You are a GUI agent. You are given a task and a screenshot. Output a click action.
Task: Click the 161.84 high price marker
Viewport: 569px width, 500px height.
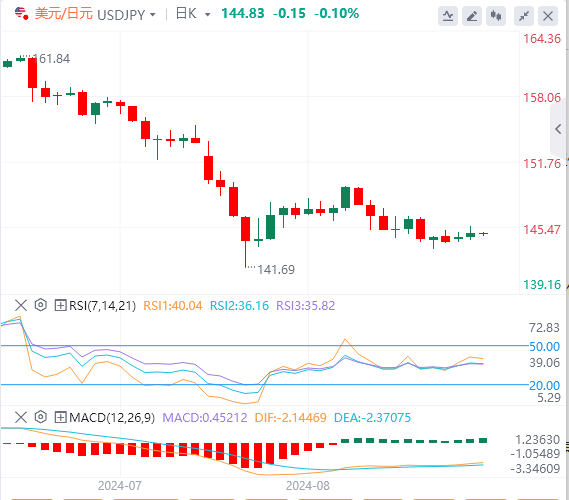pyautogui.click(x=51, y=59)
